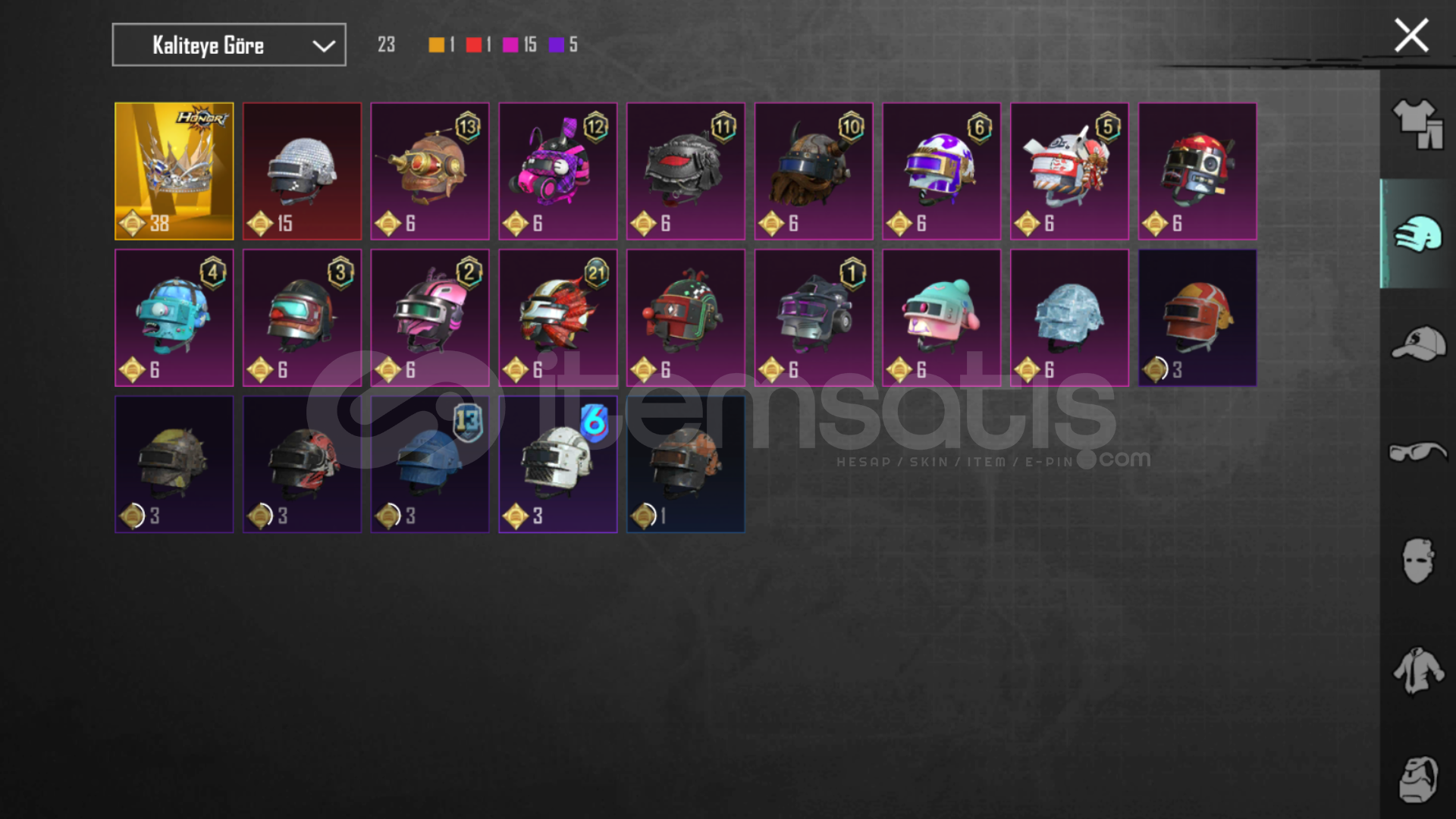Screen dimensions: 1456x819
Task: Open the baseball cap headwear category
Action: click(x=1418, y=344)
